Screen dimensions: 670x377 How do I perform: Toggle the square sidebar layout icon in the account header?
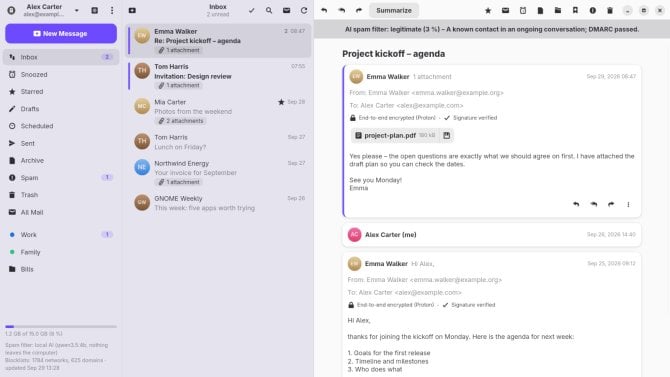(94, 10)
